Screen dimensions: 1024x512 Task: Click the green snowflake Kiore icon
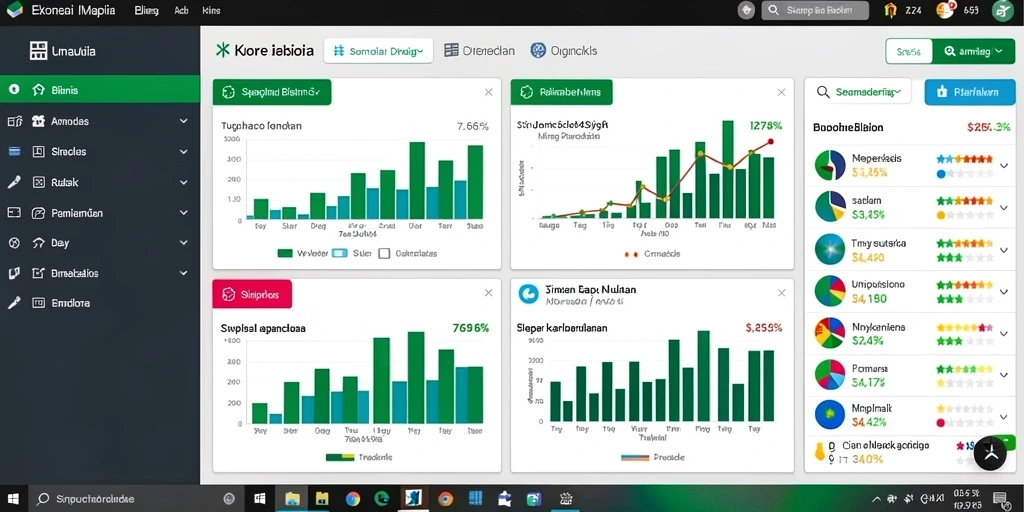click(223, 50)
